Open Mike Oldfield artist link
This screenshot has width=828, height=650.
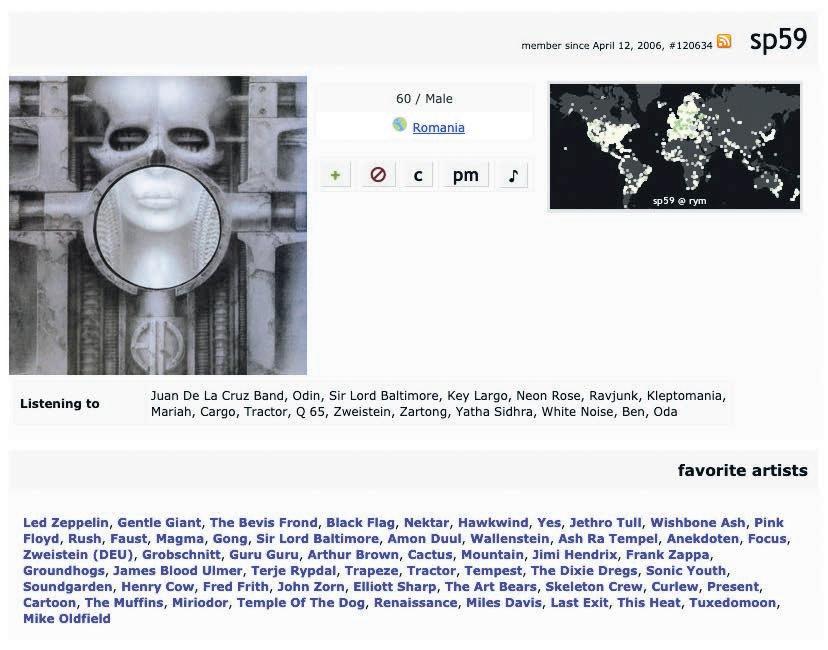tap(67, 619)
